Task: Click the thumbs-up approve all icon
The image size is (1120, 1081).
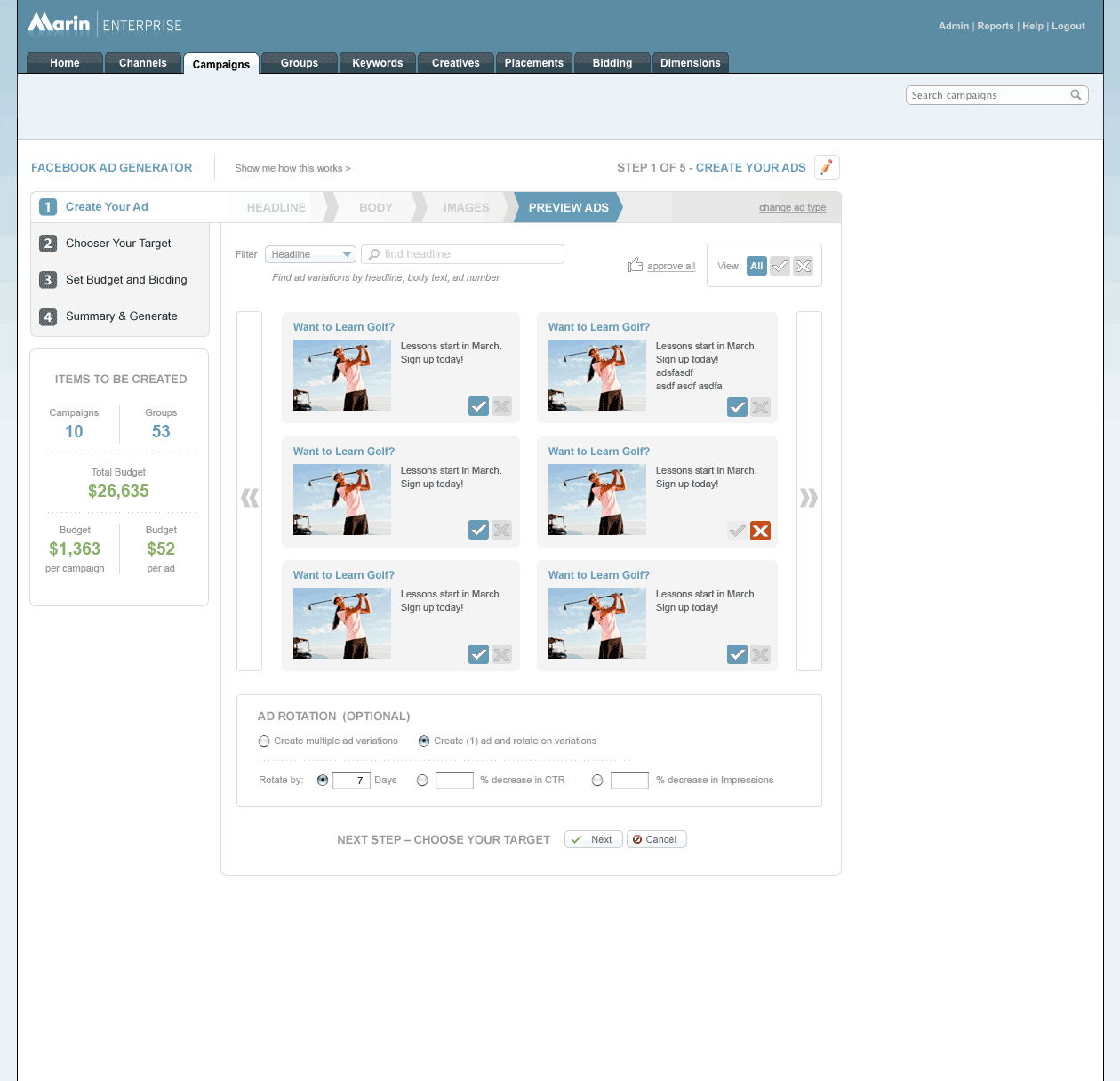Action: click(x=635, y=265)
